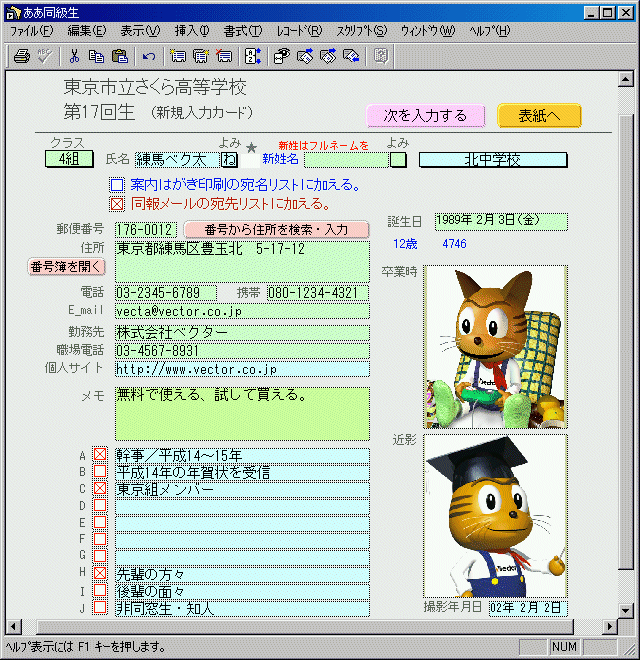Open the 書式(T) menu
640x660 pixels.
click(243, 31)
